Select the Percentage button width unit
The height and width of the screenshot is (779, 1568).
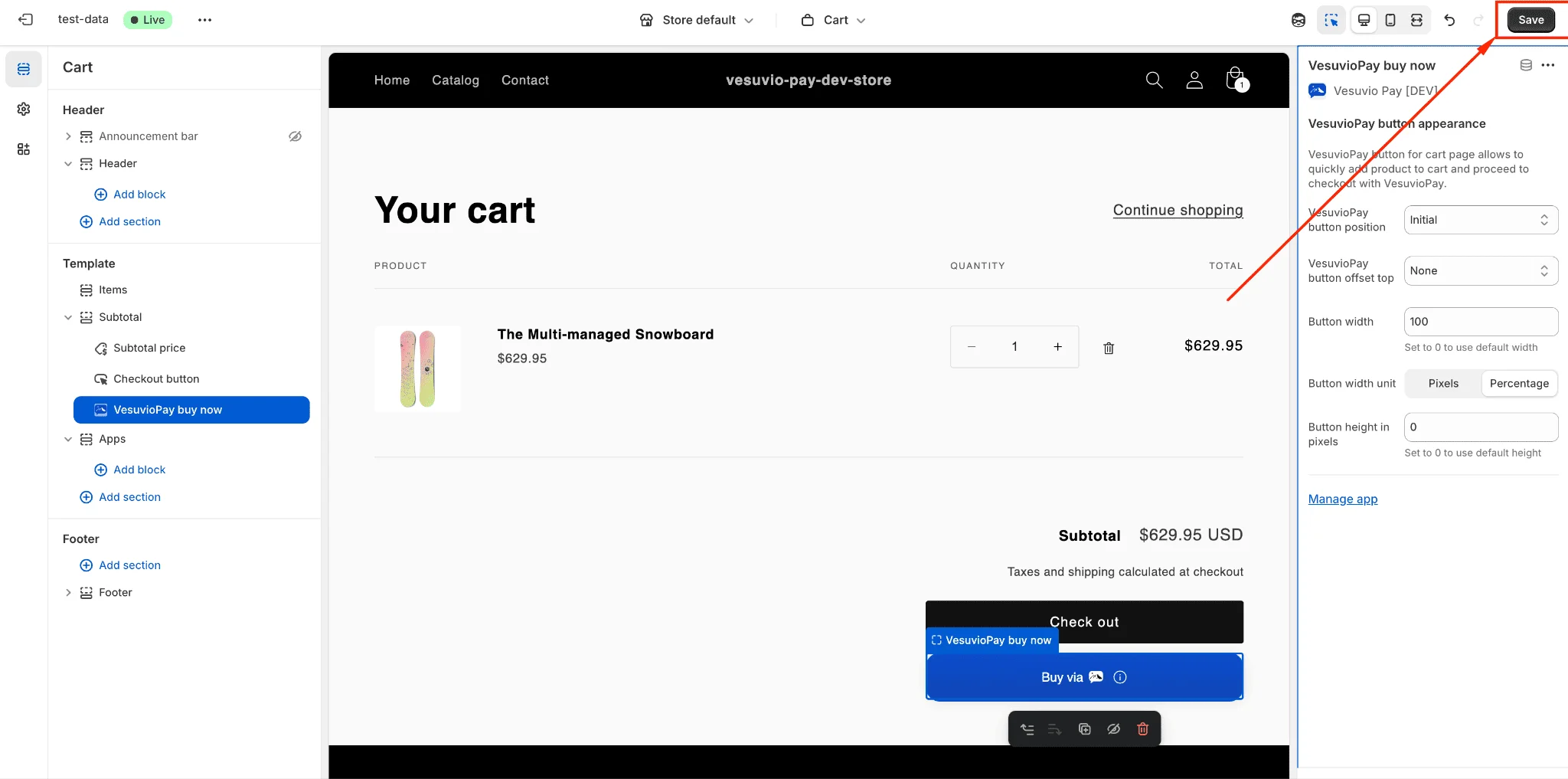(x=1520, y=383)
